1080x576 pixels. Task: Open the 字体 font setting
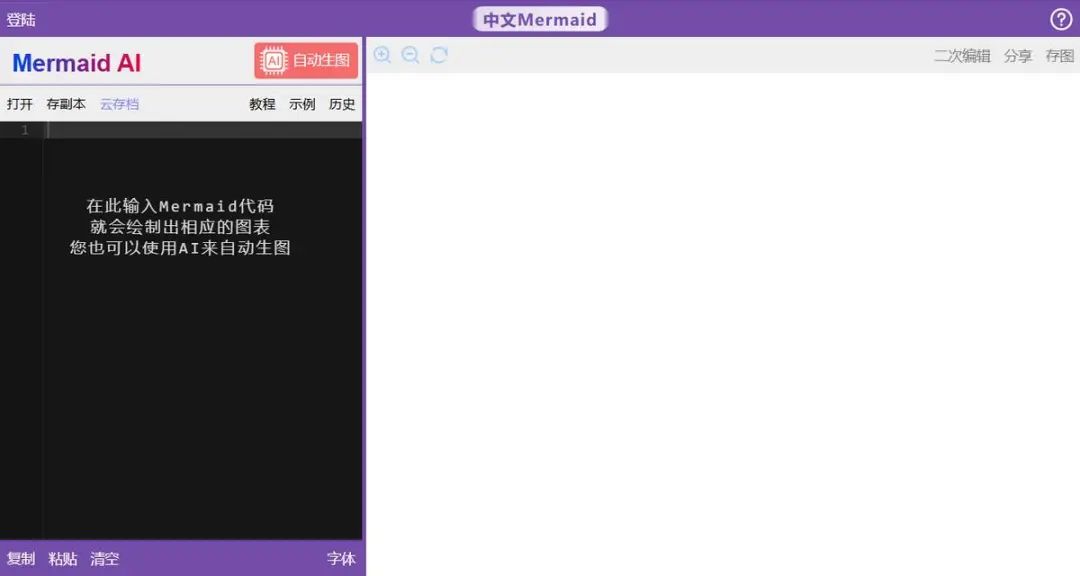point(341,559)
